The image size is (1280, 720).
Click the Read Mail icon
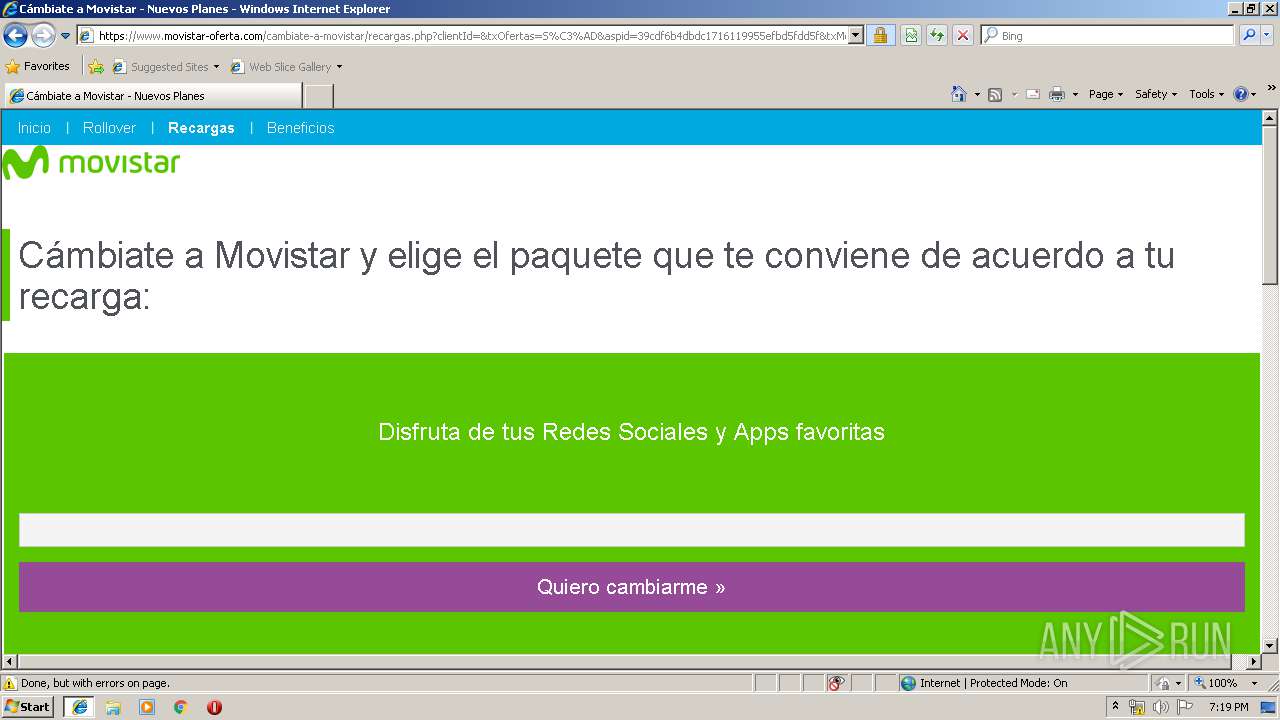click(1033, 94)
